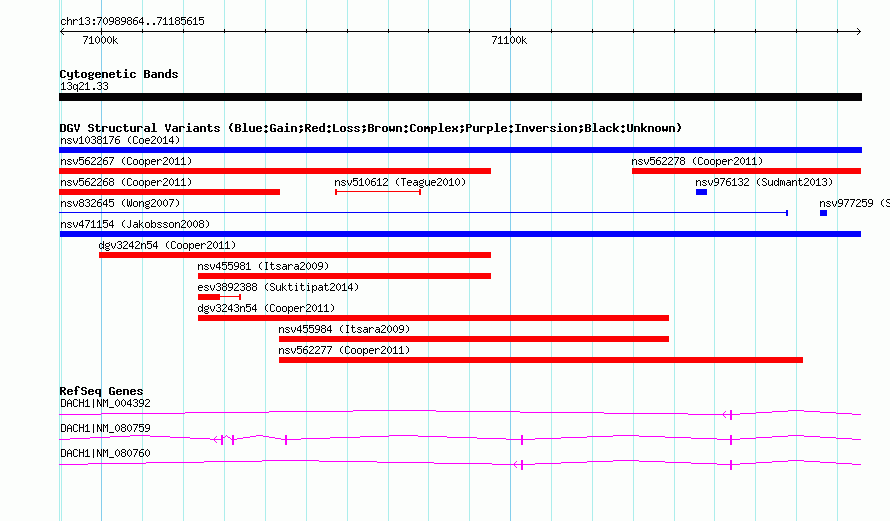Image resolution: width=890 pixels, height=521 pixels.
Task: Click the red nsv562277 loss bar
Action: pyautogui.click(x=541, y=360)
